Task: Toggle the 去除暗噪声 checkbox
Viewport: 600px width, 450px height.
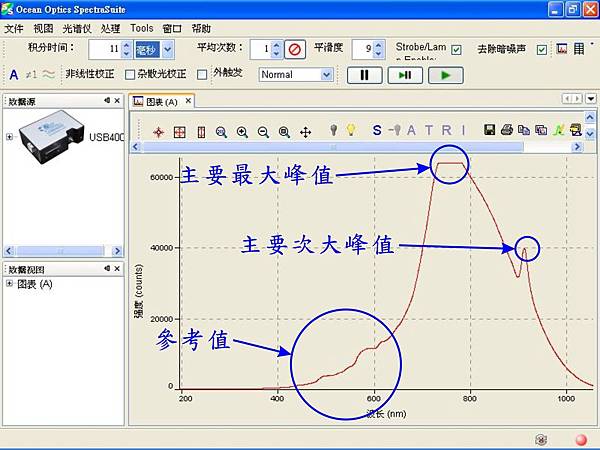Action: 541,50
